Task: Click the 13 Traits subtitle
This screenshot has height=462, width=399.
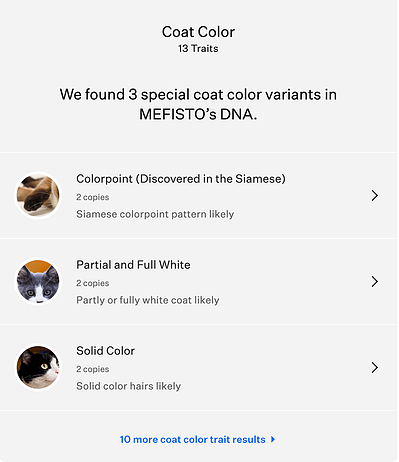Action: point(198,49)
